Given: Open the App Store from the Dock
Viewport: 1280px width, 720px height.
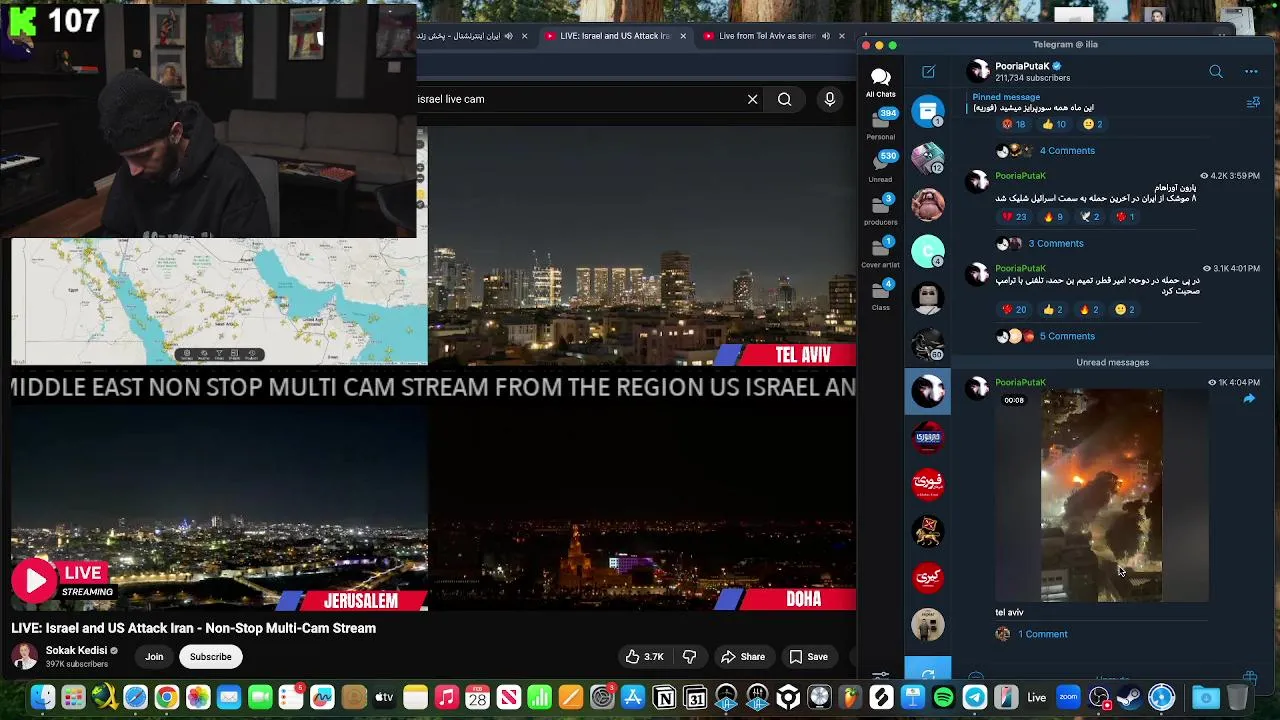Looking at the screenshot, I should [633, 697].
